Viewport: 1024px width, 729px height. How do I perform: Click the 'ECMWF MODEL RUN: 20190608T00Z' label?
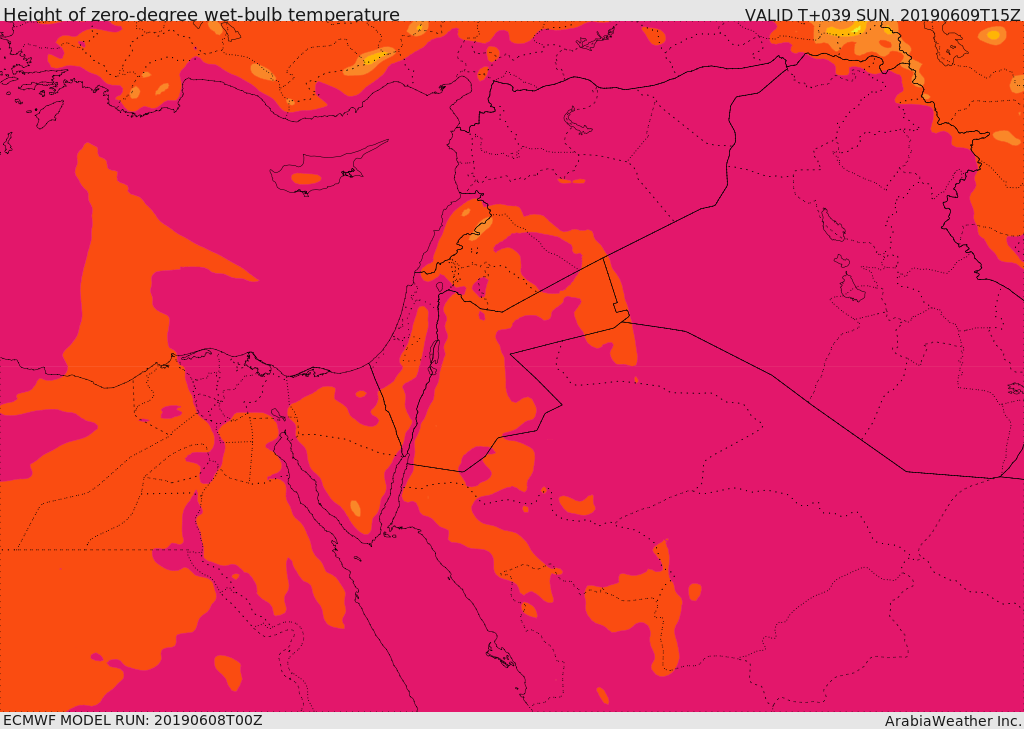pos(132,721)
